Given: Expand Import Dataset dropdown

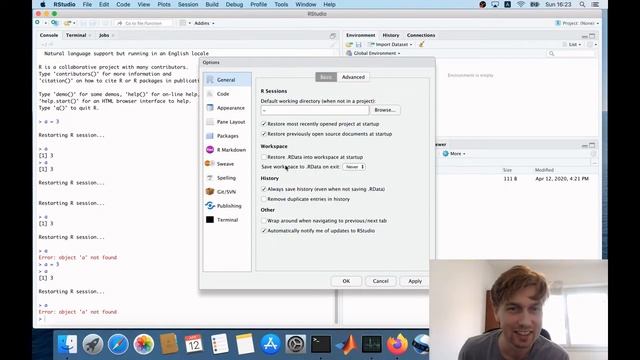Looking at the screenshot, I should click(x=390, y=44).
